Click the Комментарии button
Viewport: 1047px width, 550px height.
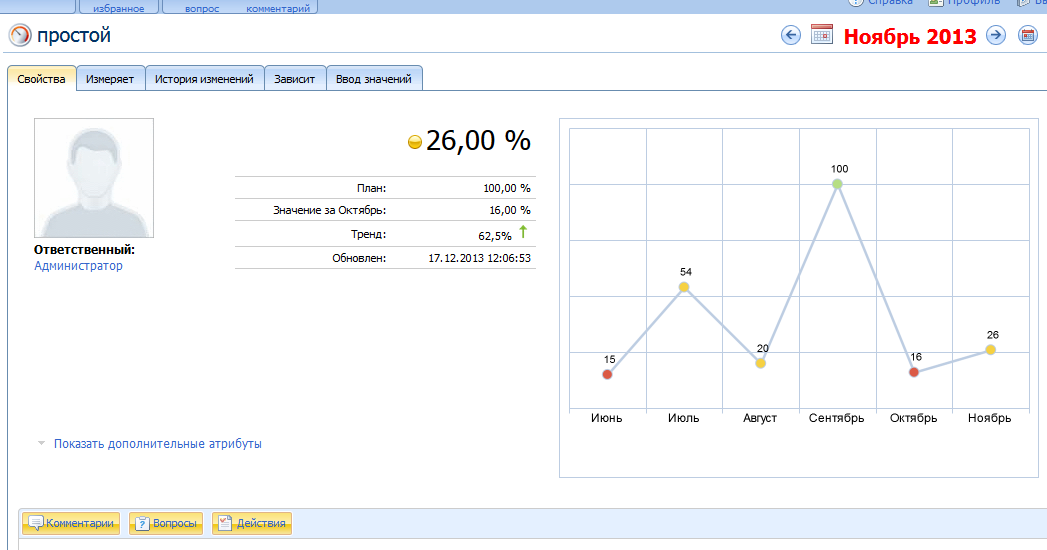pos(72,523)
